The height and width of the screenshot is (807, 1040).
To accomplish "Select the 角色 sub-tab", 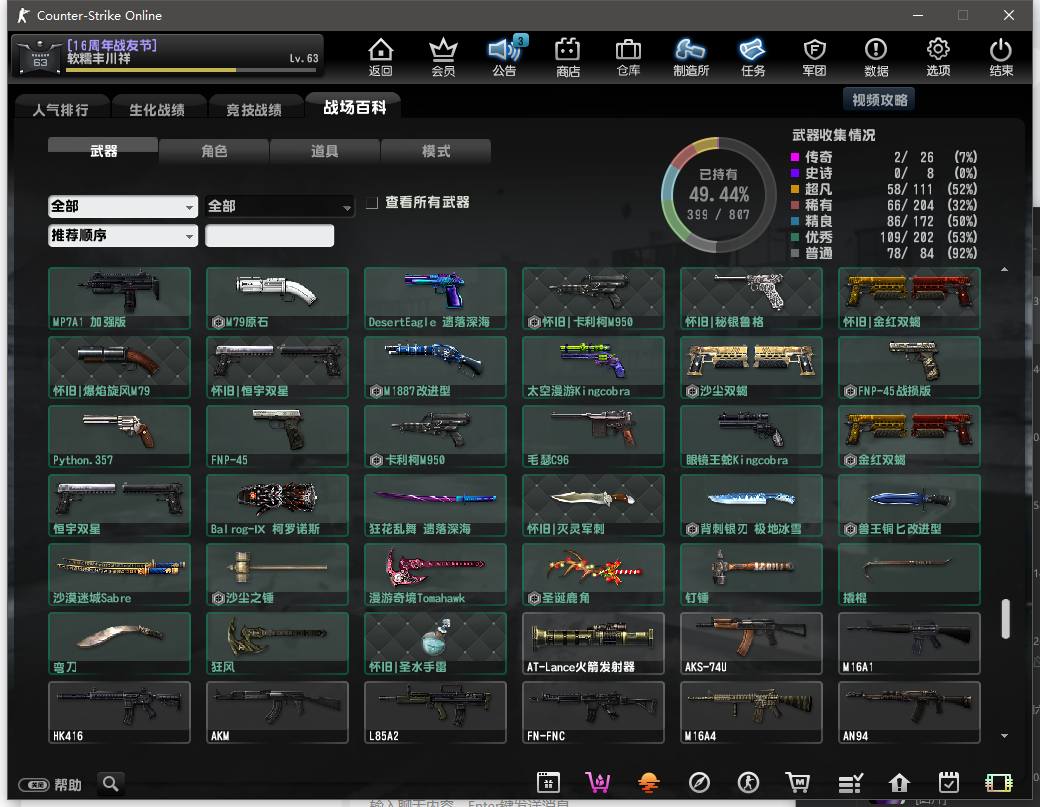I will pyautogui.click(x=214, y=151).
